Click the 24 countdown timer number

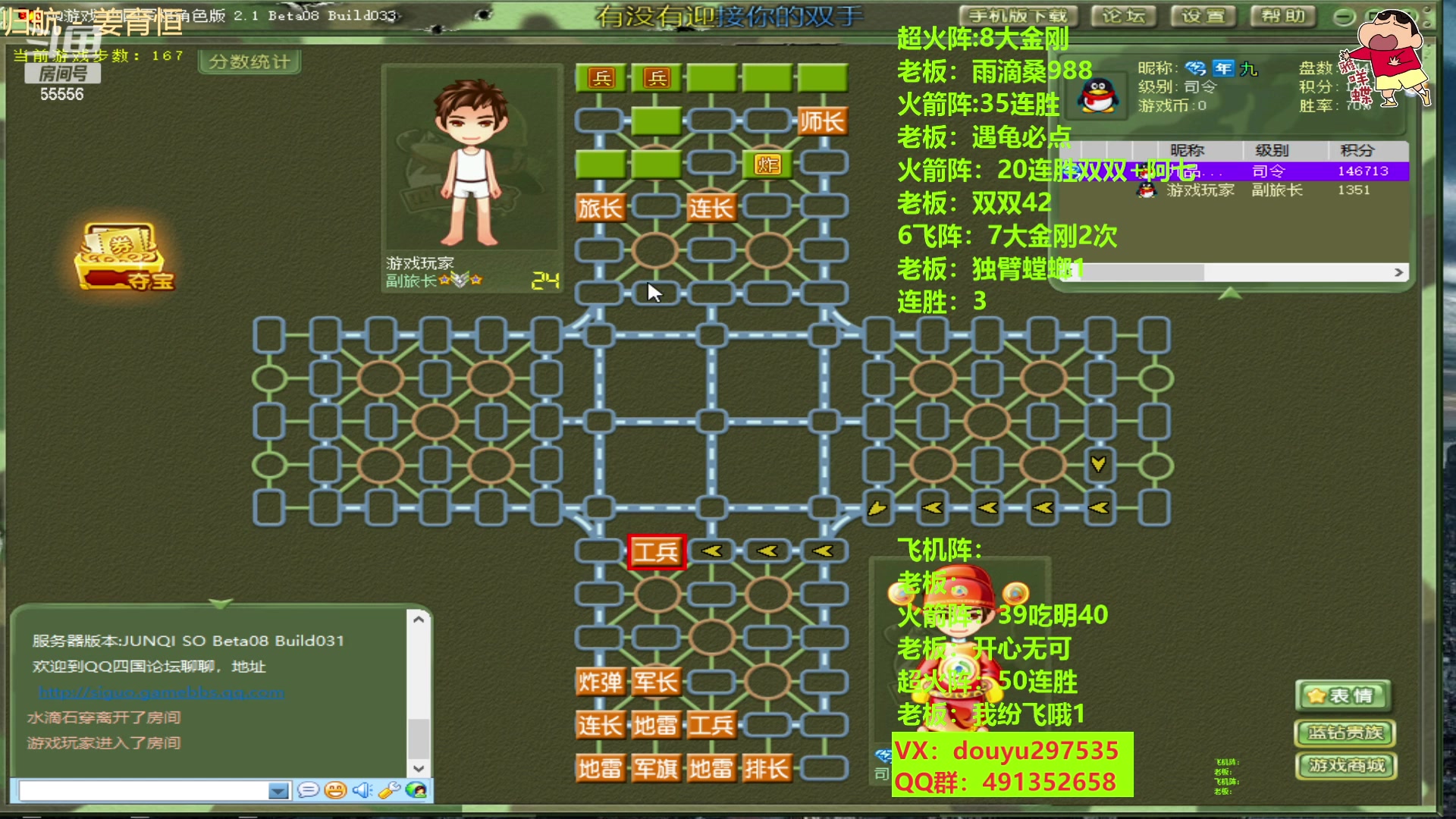point(545,281)
